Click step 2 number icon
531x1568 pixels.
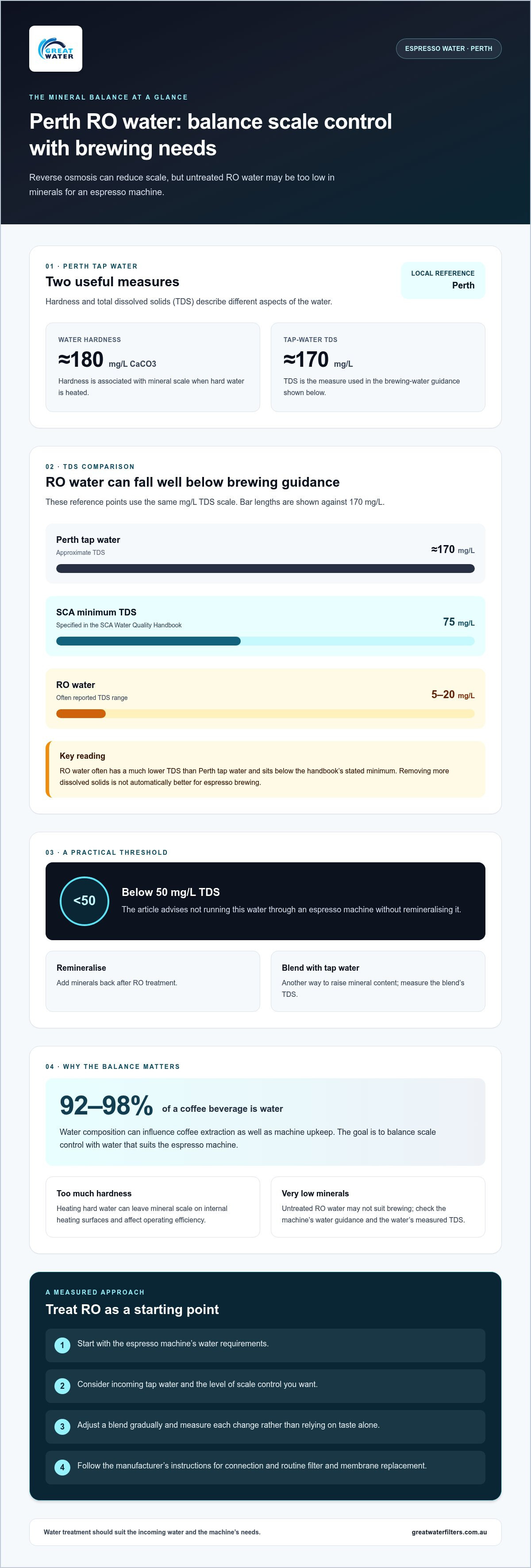(62, 1386)
